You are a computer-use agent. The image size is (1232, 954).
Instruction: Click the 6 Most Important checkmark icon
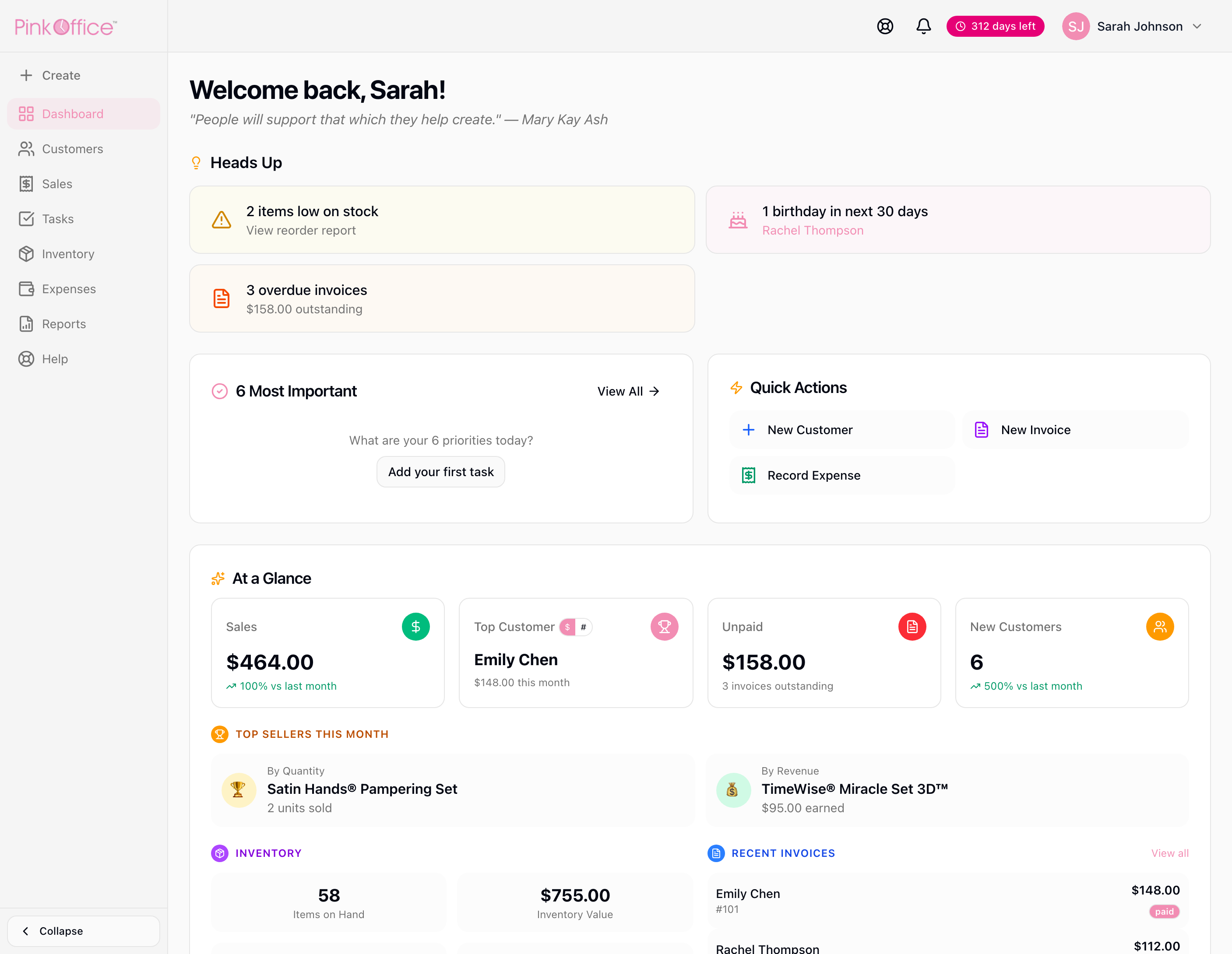pos(219,391)
